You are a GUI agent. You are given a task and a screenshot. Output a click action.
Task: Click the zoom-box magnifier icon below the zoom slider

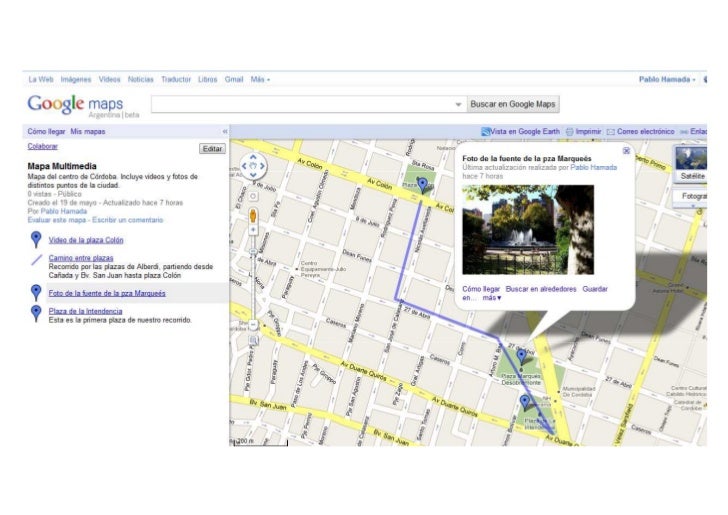point(253,340)
